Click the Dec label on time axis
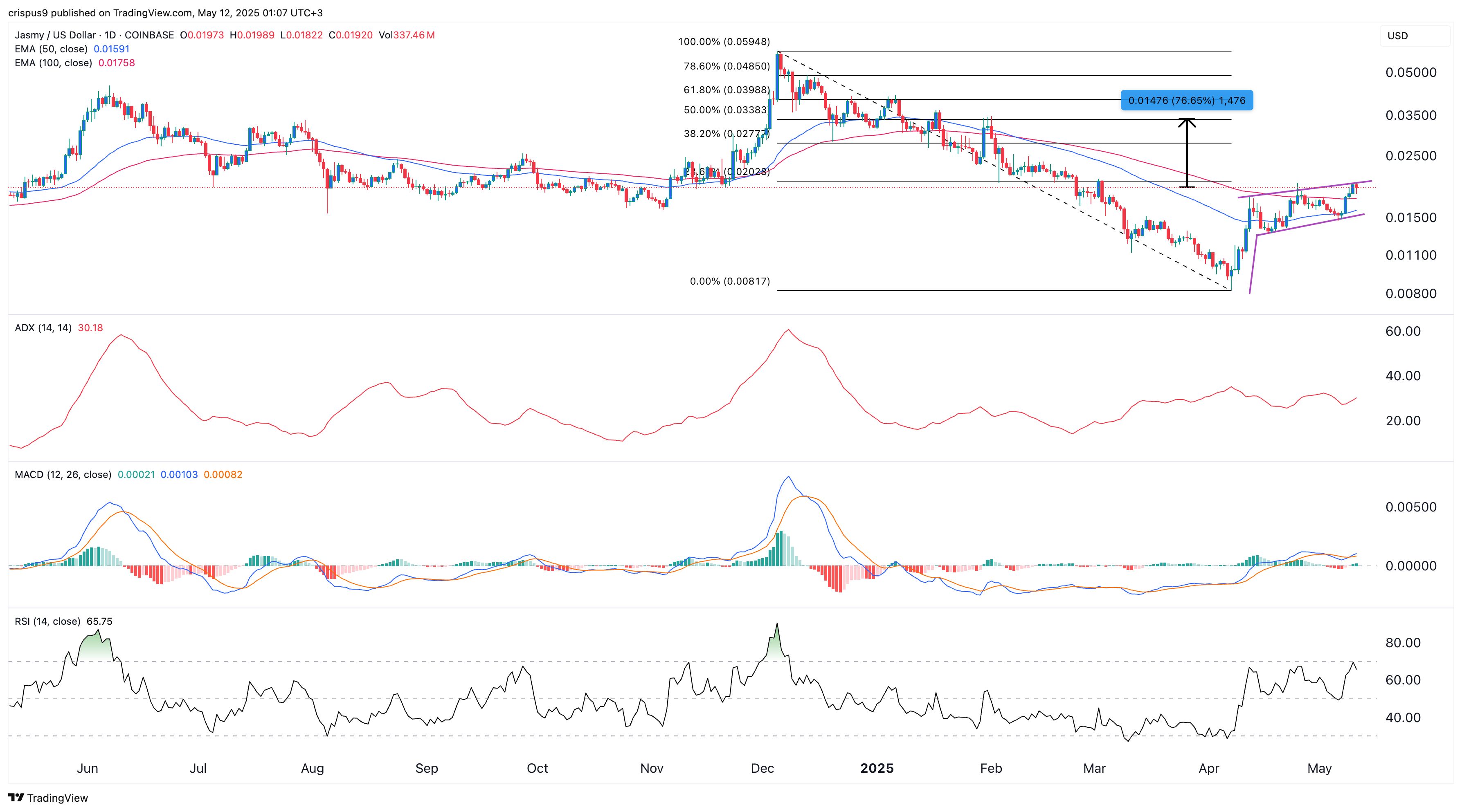The height and width of the screenshot is (812, 1462). coord(762,768)
